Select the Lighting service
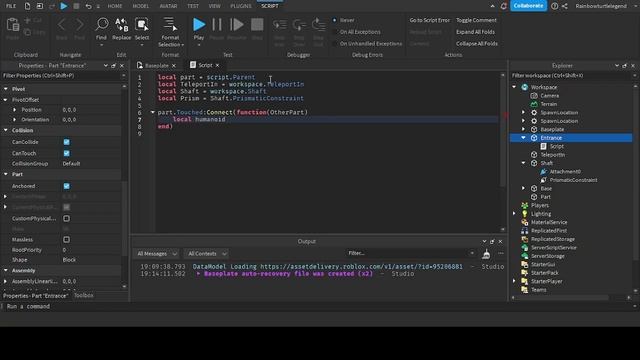The image size is (640, 360). pos(541,214)
